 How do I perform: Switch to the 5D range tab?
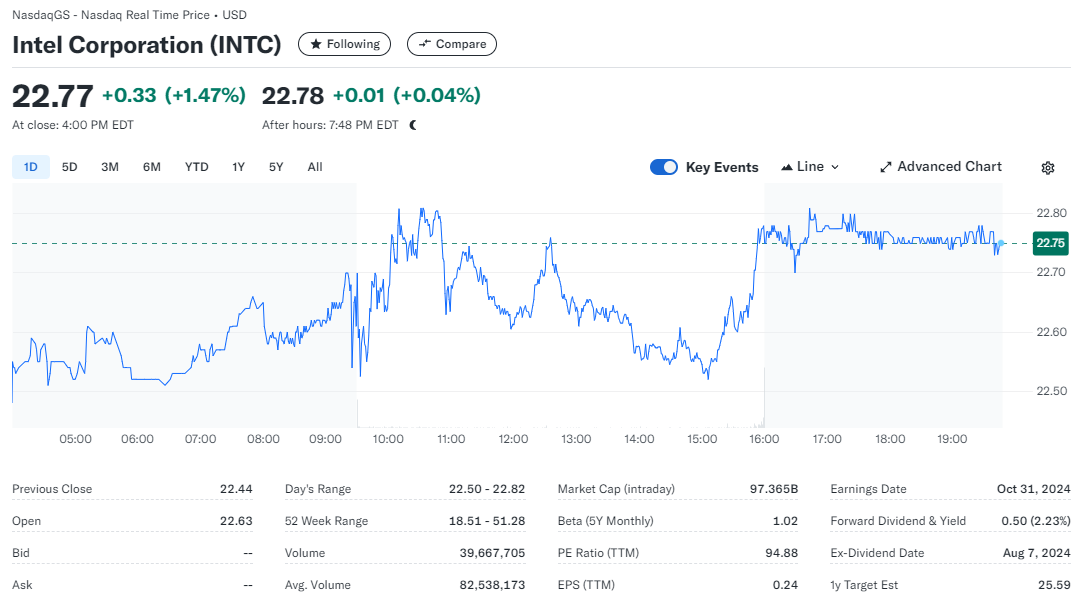pyautogui.click(x=69, y=167)
